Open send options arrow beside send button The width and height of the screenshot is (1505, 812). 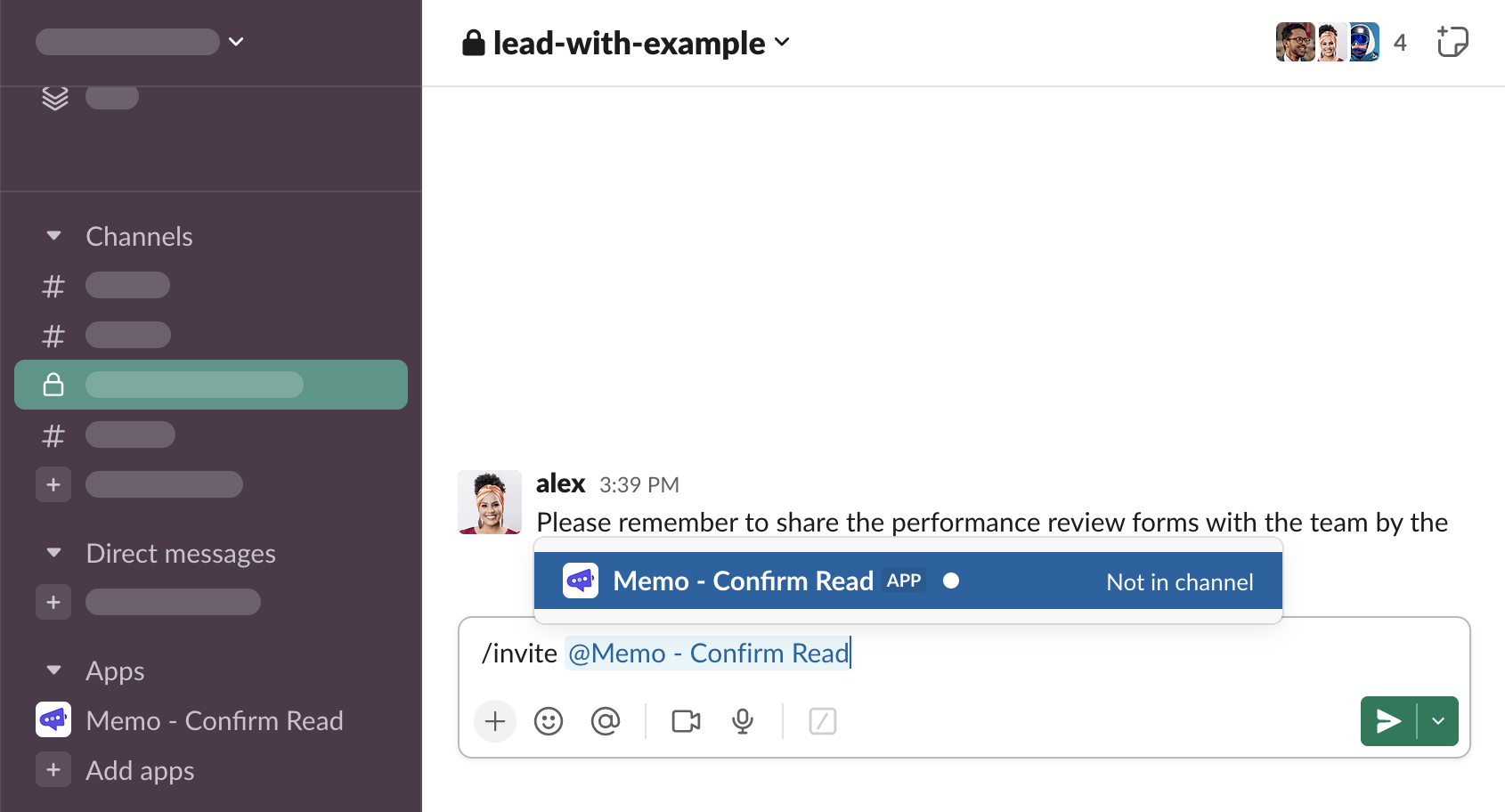click(x=1438, y=721)
